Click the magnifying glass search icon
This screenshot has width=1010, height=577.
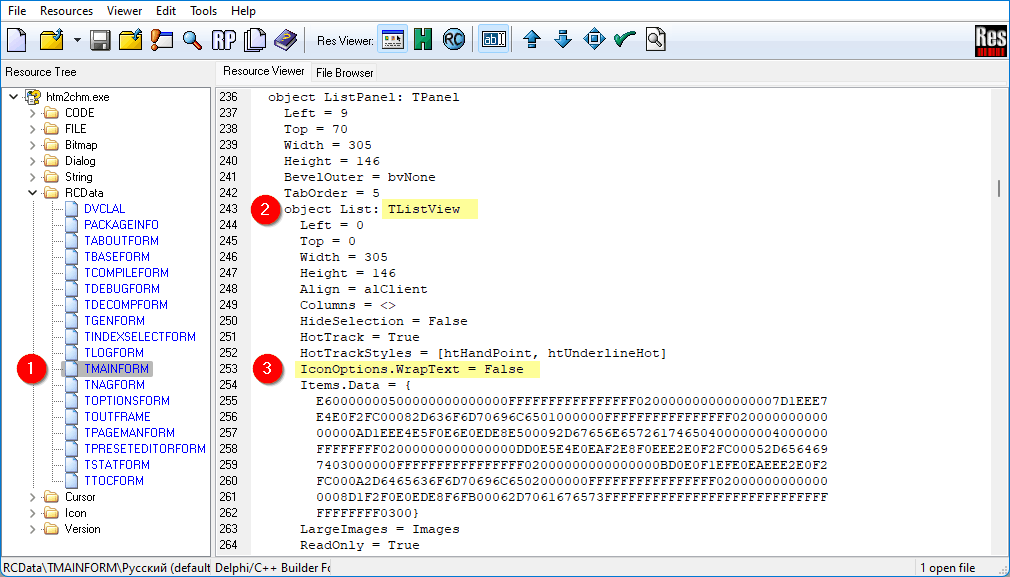coord(192,40)
